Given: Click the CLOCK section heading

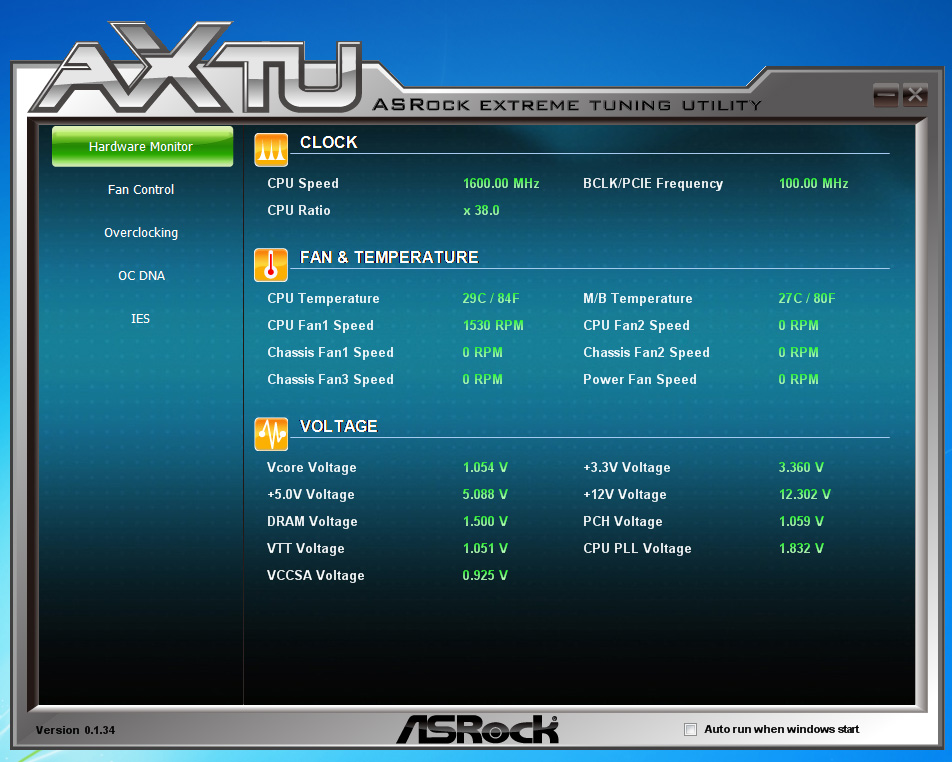Looking at the screenshot, I should pyautogui.click(x=328, y=142).
